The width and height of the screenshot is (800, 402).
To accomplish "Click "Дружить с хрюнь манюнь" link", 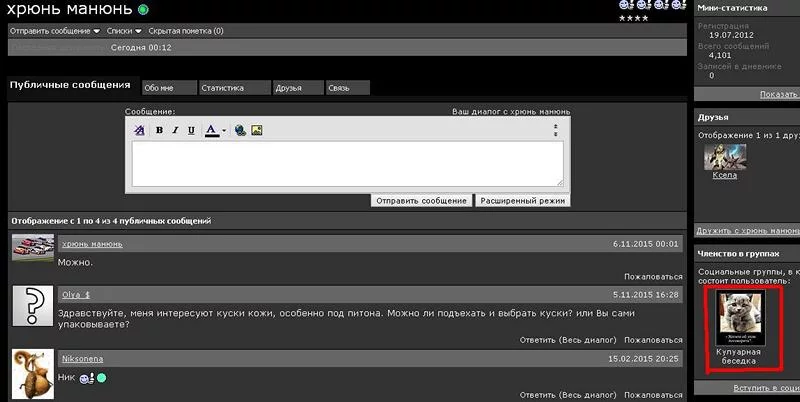I will (x=748, y=231).
